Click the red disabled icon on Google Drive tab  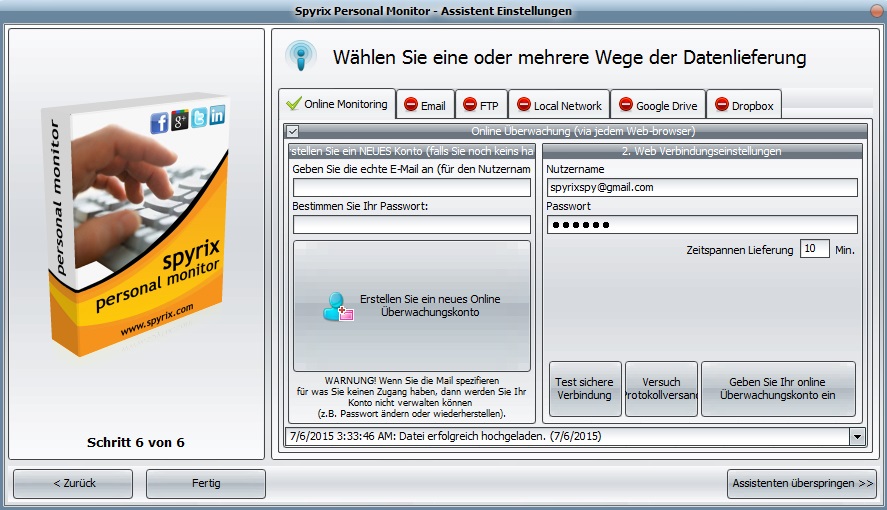[x=626, y=105]
